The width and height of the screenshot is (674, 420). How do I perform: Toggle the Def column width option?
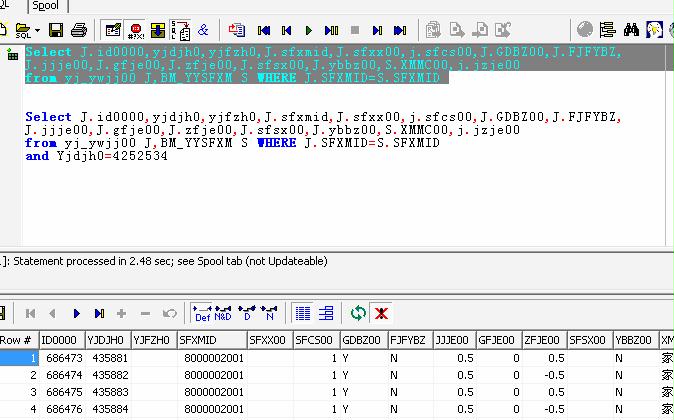(x=202, y=313)
